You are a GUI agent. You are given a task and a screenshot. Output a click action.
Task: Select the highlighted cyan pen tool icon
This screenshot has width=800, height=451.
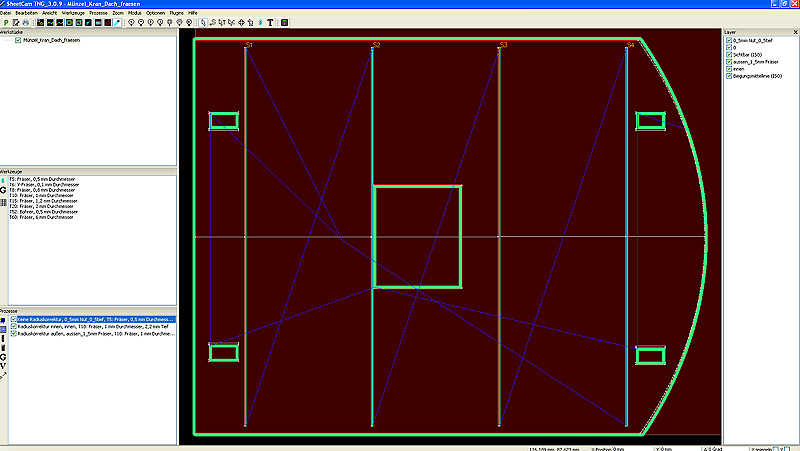[x=117, y=22]
